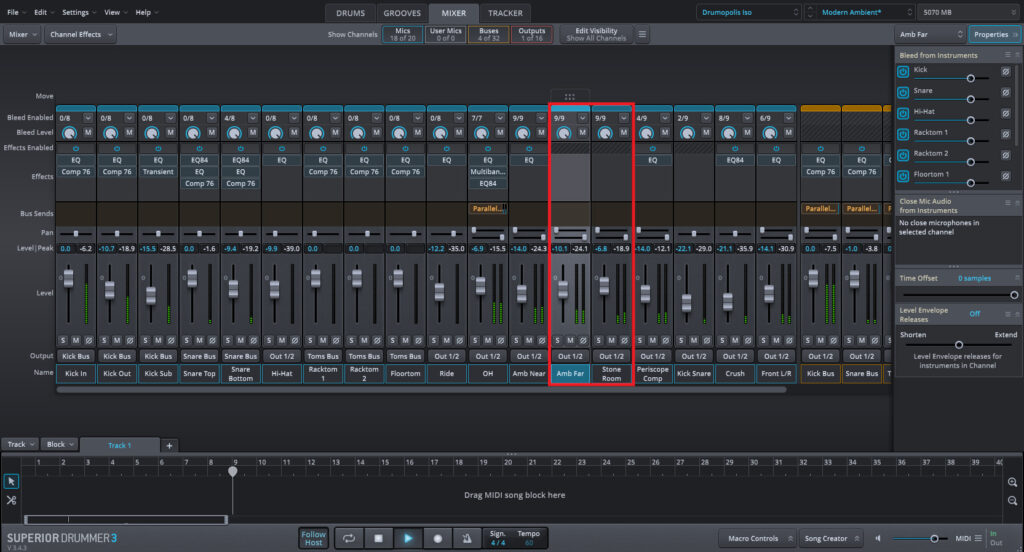Switch to the Grooves tab
This screenshot has width=1024, height=552.
pos(402,13)
